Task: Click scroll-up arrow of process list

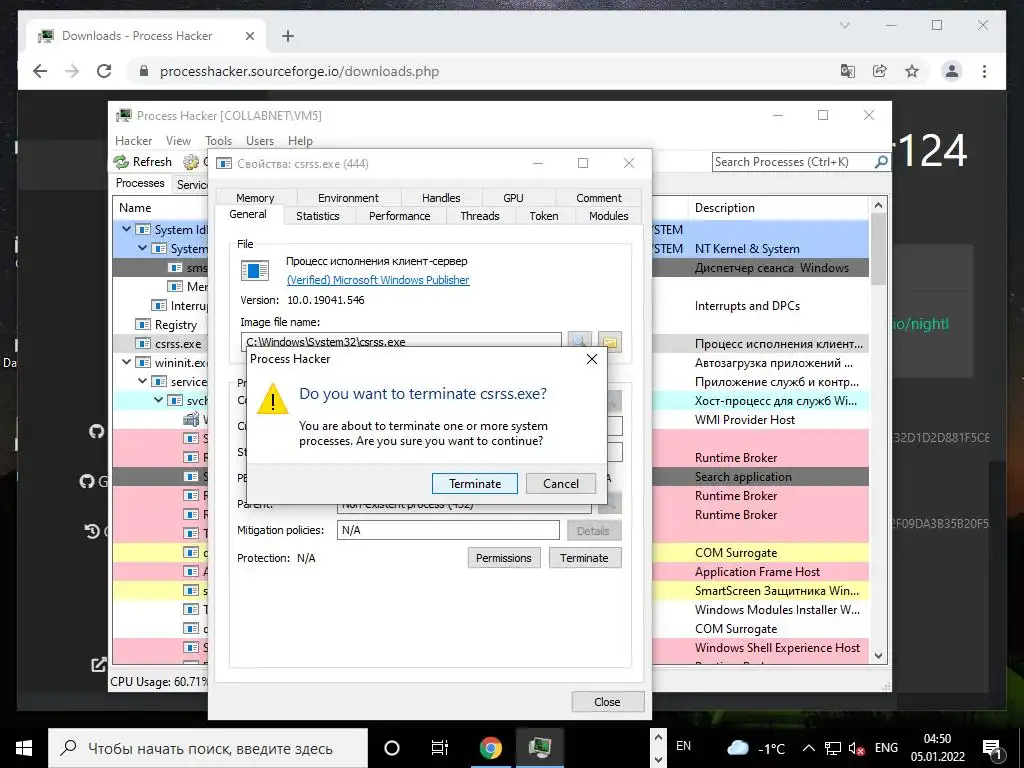Action: click(x=878, y=205)
